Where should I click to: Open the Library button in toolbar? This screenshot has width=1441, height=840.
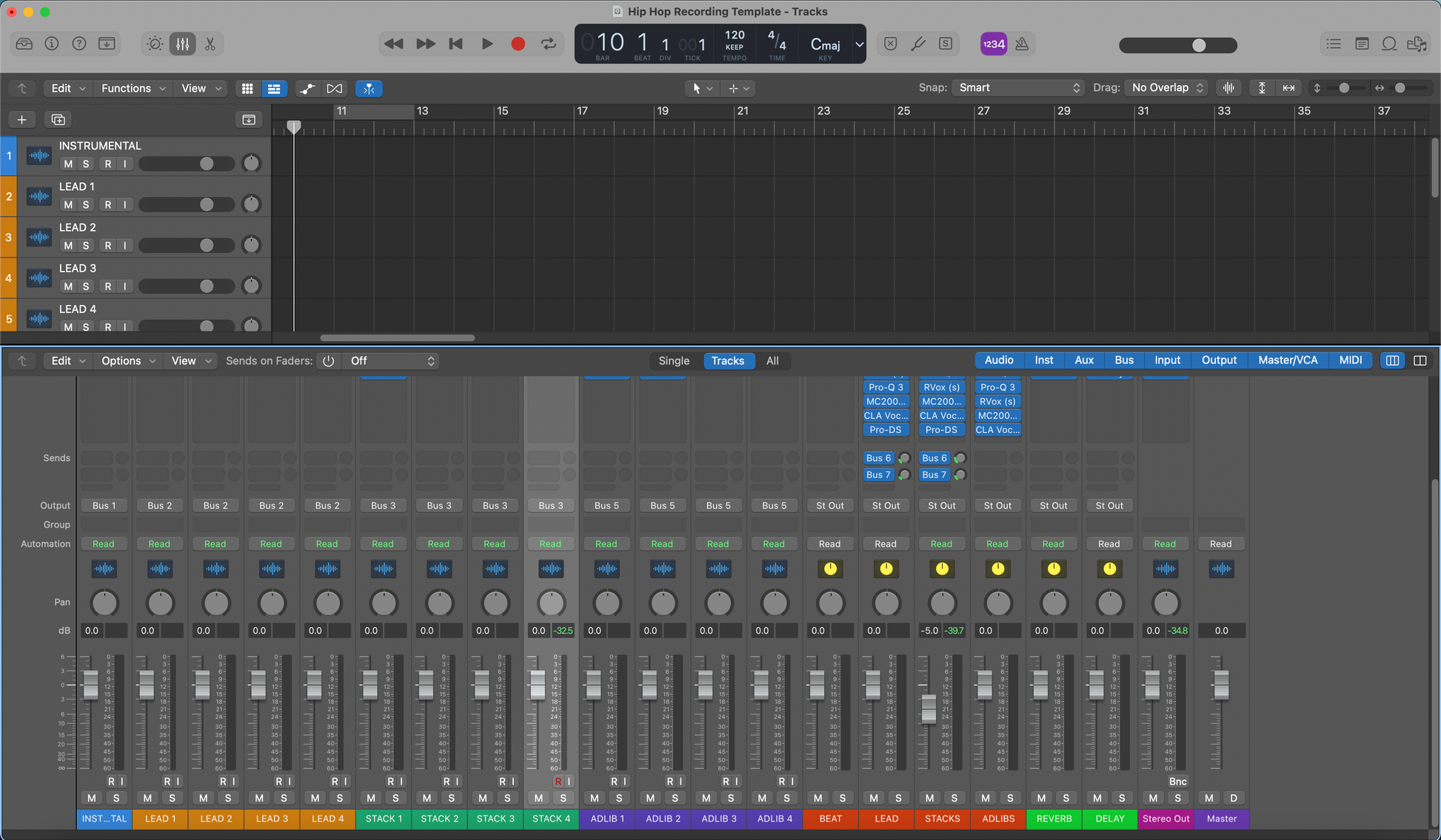point(24,44)
